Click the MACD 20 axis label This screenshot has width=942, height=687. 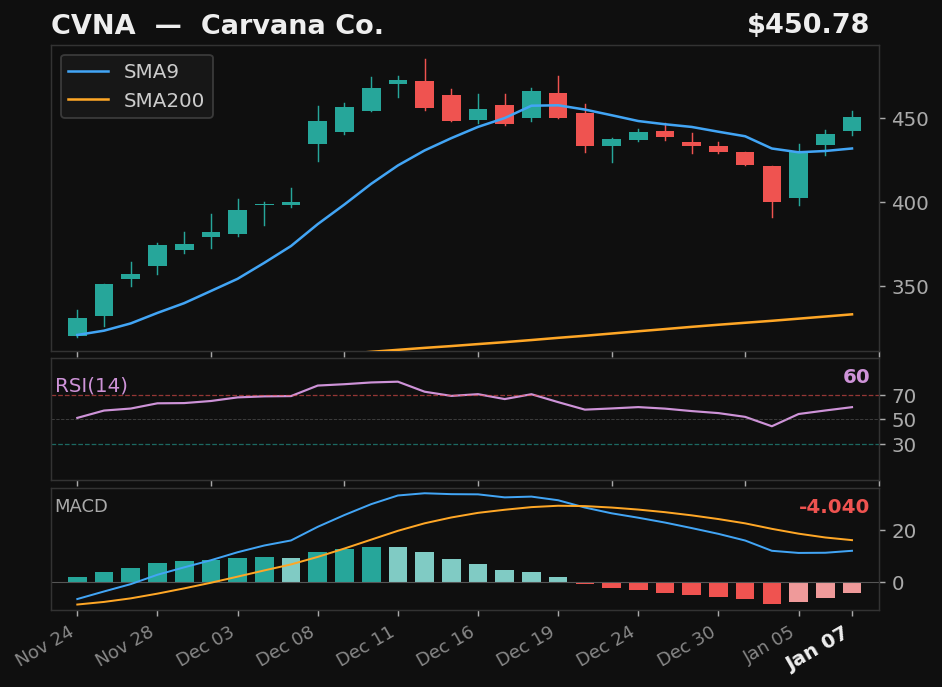pos(904,531)
